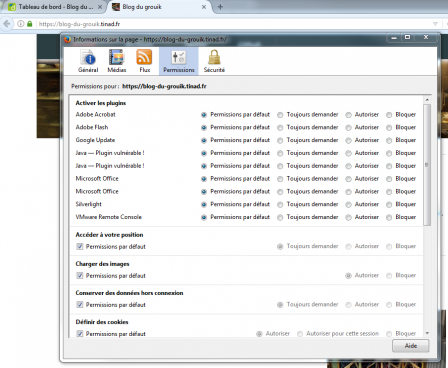This screenshot has width=448, height=368.
Task: Click the permissions URL blog-du-grouik.tinad.fr text
Action: tap(164, 86)
